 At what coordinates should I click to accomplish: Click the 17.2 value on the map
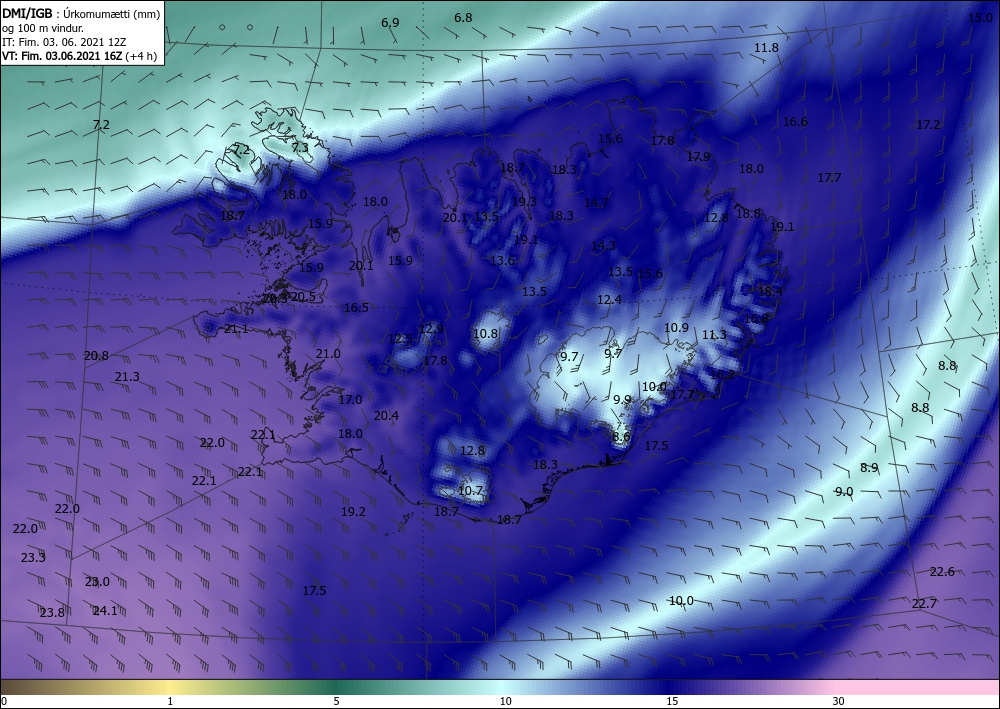pyautogui.click(x=928, y=125)
